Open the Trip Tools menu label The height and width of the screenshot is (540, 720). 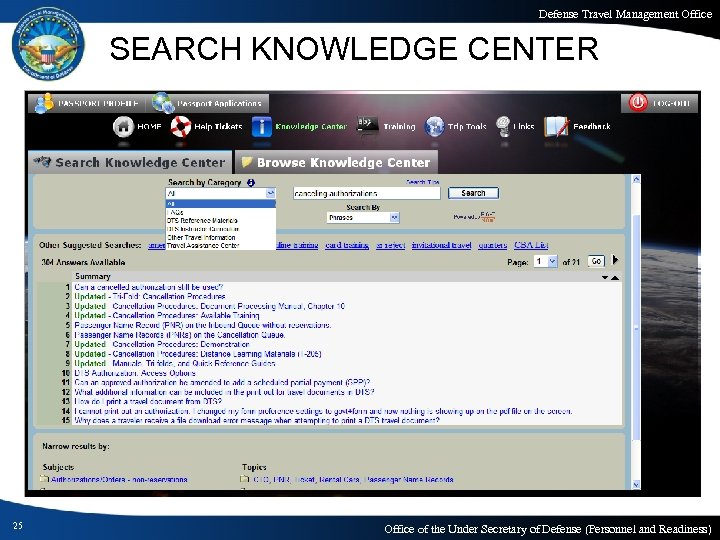coord(467,127)
